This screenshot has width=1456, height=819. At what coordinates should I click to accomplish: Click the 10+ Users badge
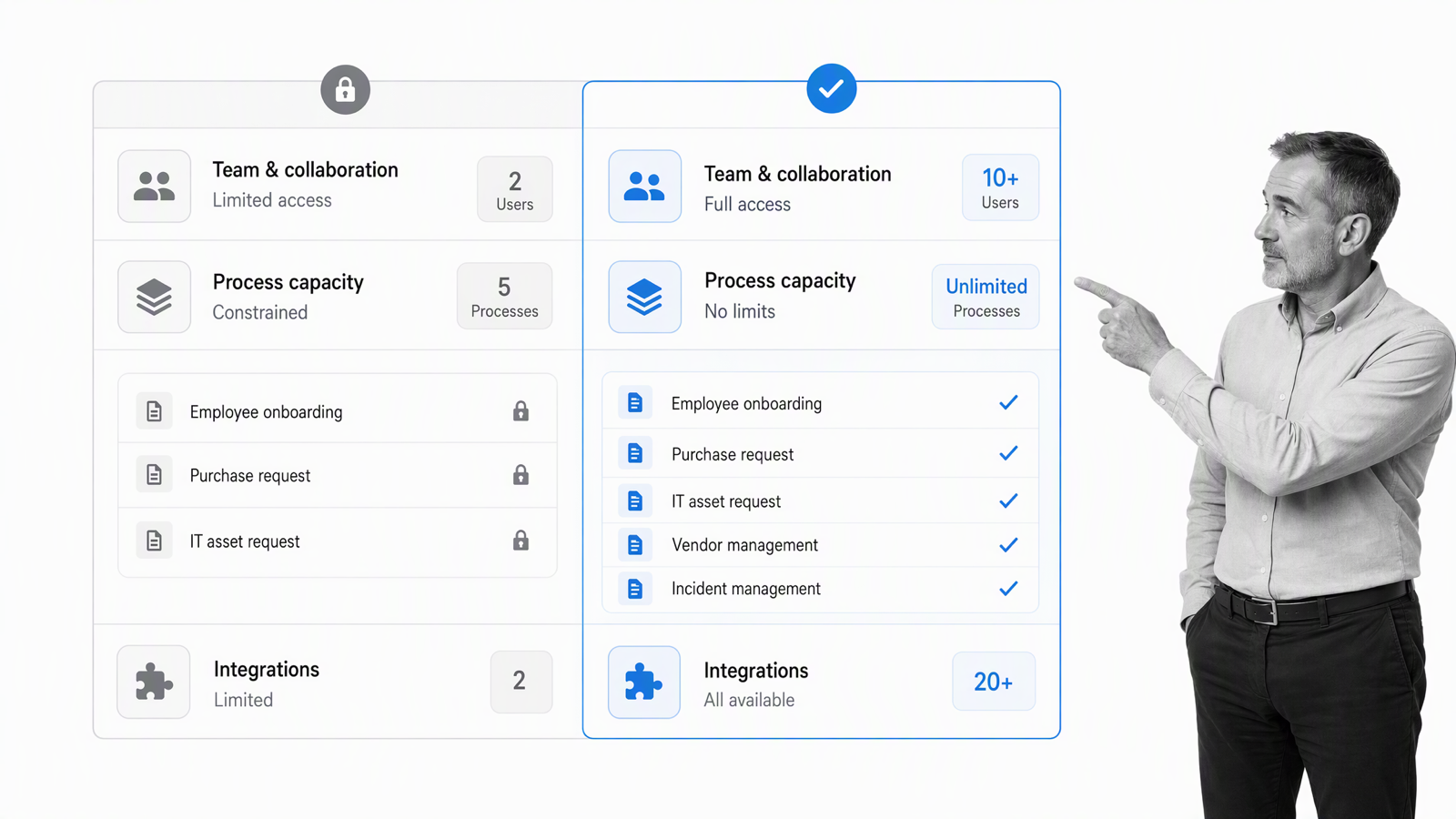(x=1000, y=187)
